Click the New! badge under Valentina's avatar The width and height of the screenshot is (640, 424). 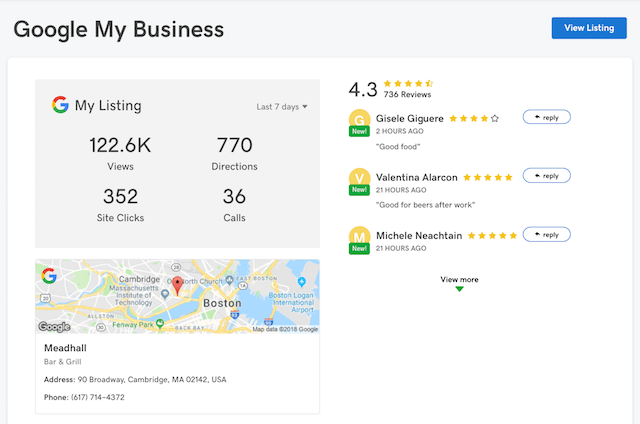[x=359, y=190]
